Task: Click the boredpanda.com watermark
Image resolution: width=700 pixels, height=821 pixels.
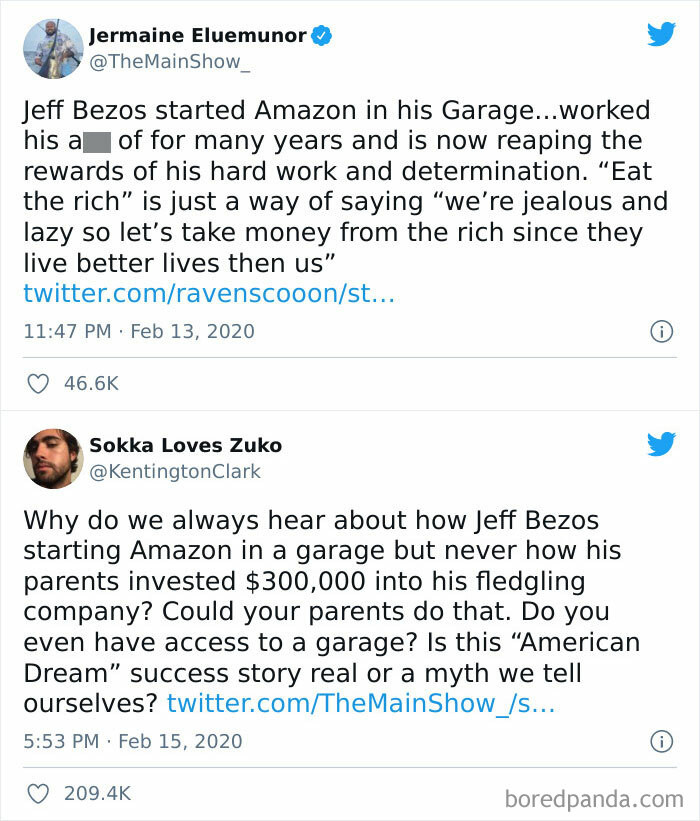Action: [595, 798]
